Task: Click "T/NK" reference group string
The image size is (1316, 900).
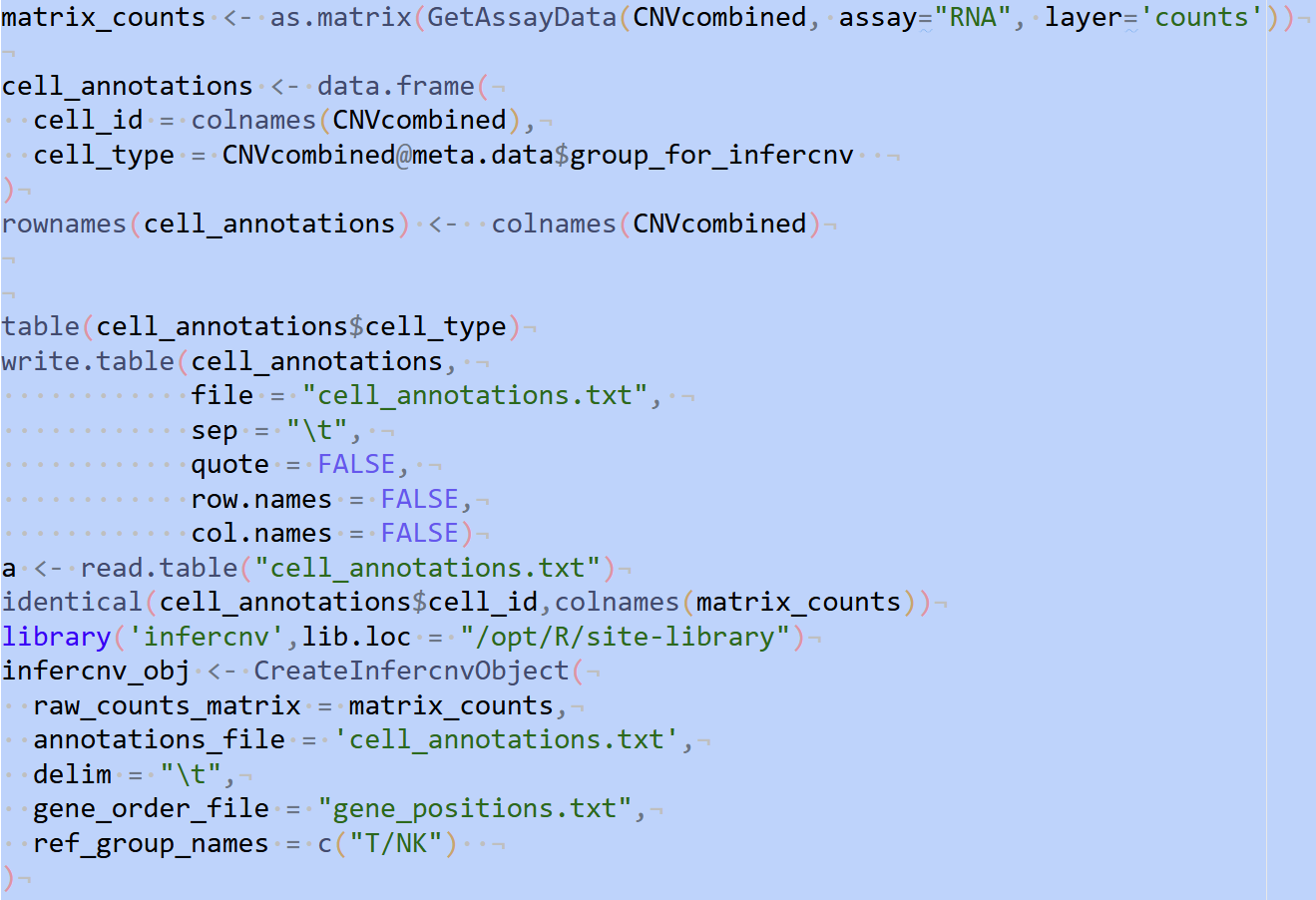Action: [396, 844]
